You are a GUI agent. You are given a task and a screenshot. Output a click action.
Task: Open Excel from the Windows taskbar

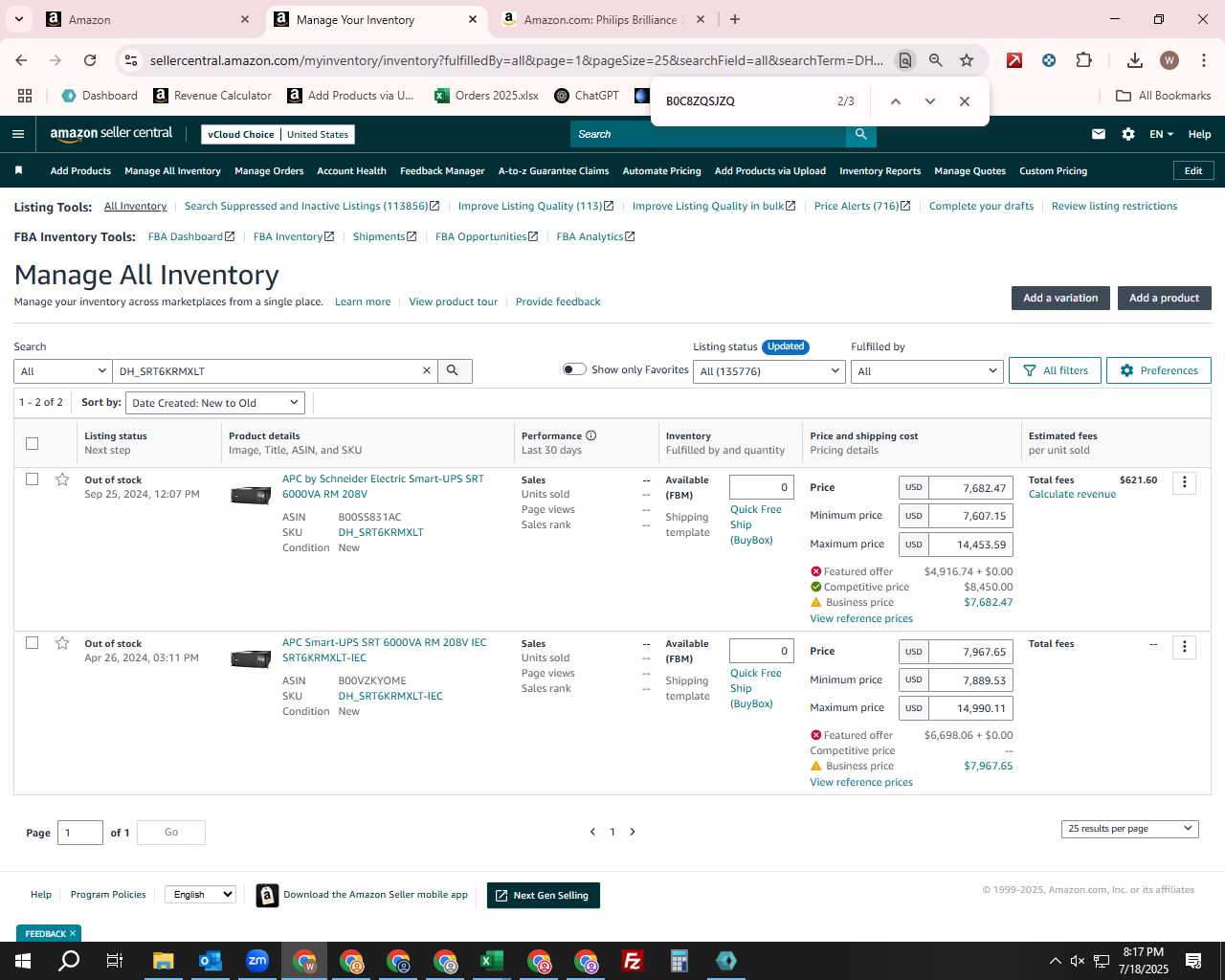point(492,961)
